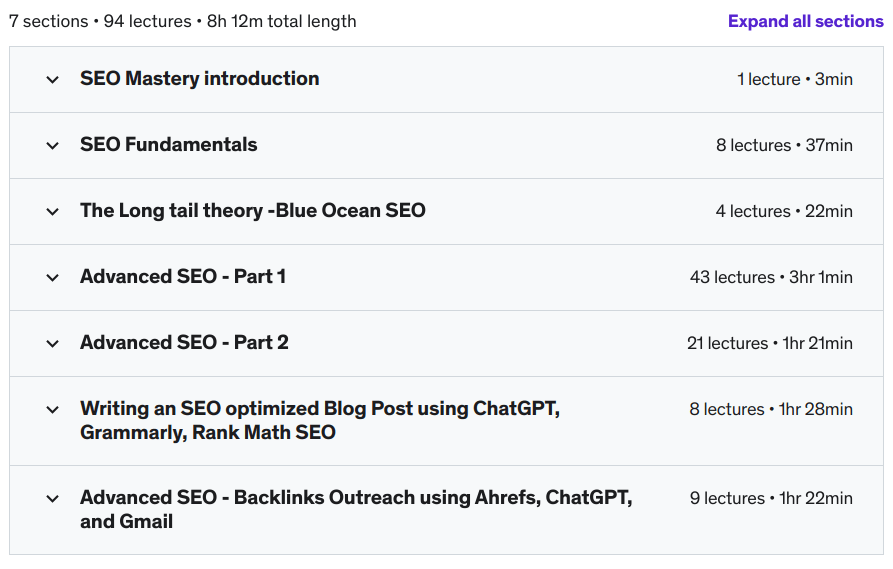
Task: Click the 43 lectures • 3hr 1min label
Action: pos(771,277)
